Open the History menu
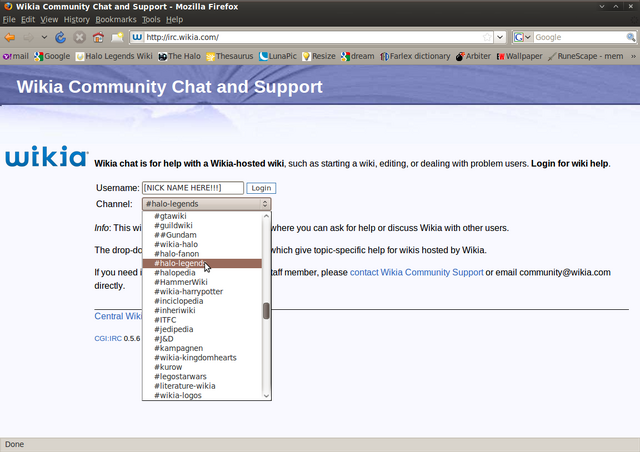Viewport: 640px width, 452px height. coord(76,20)
